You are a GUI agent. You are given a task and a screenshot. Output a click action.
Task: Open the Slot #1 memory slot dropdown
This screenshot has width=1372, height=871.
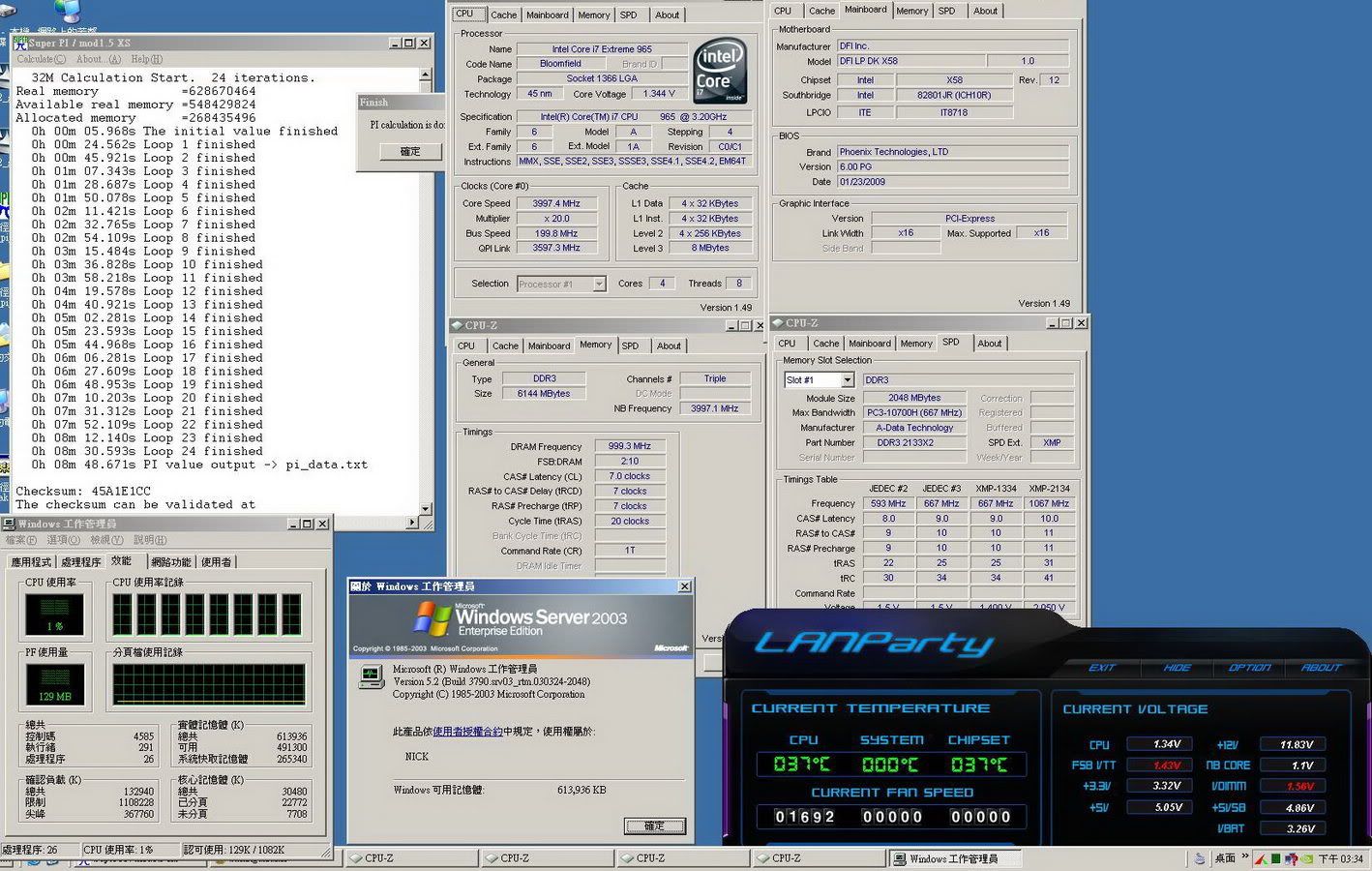click(x=819, y=380)
